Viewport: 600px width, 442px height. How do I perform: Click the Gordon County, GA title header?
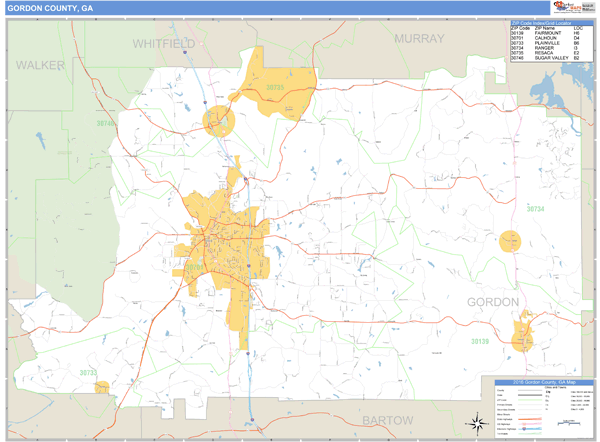click(x=52, y=8)
